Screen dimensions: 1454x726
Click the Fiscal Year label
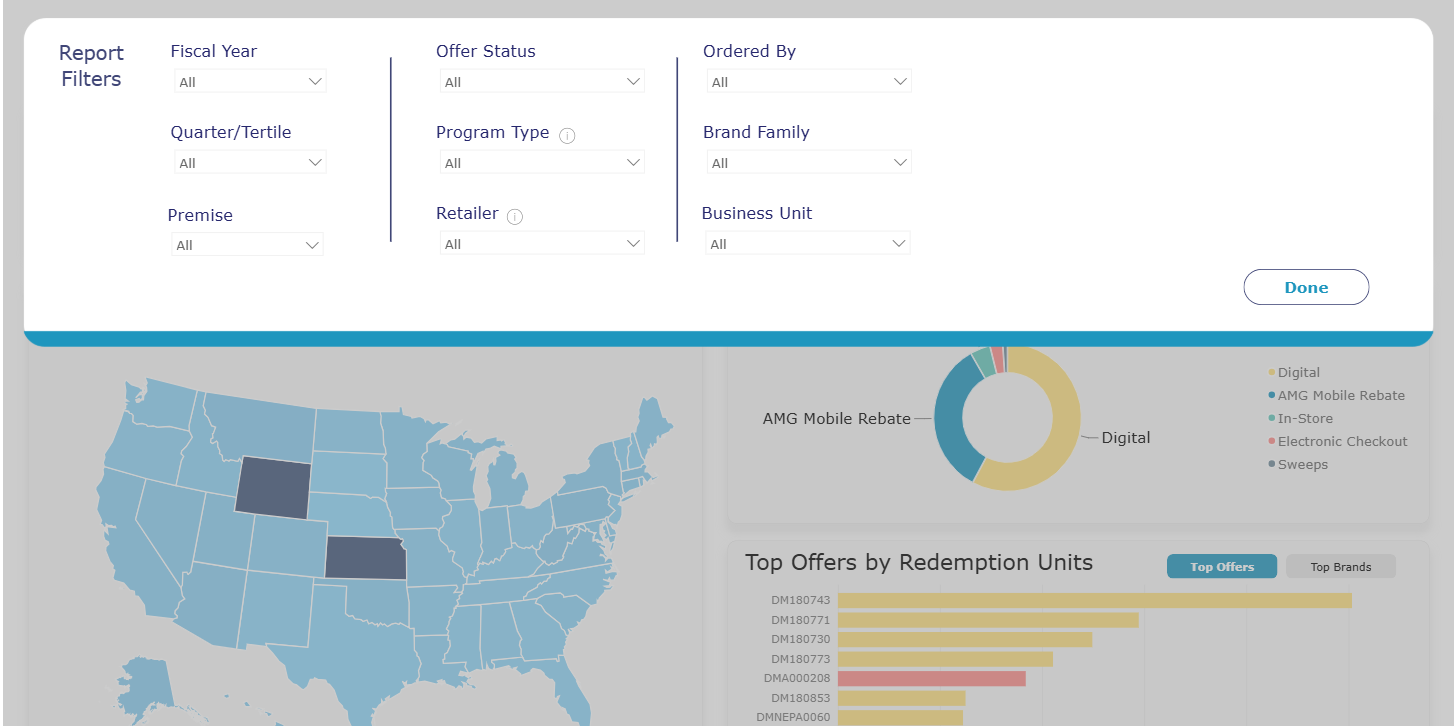[214, 51]
